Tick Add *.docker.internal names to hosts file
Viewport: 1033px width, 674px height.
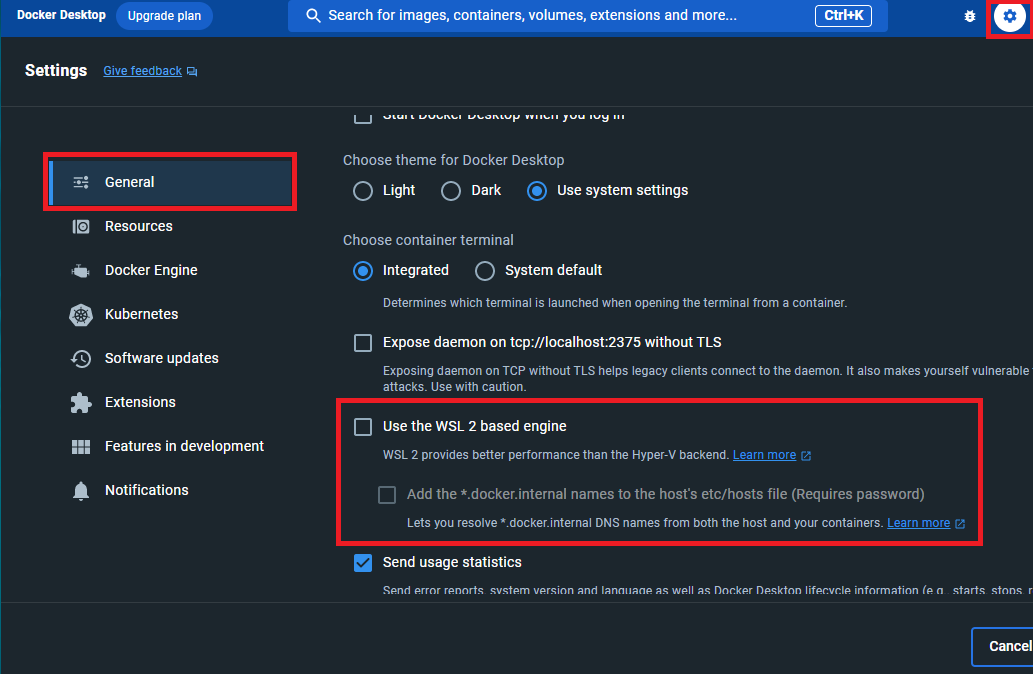[387, 495]
